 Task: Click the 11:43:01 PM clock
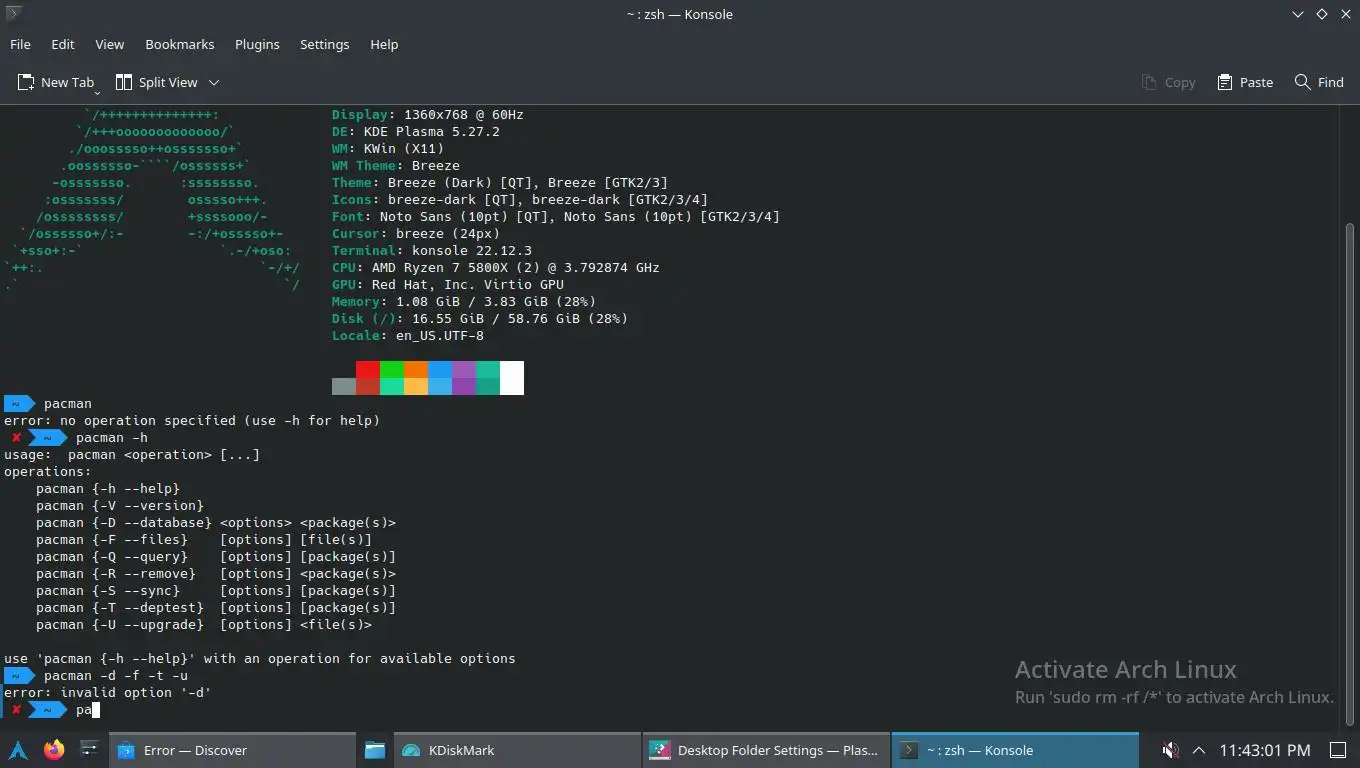tap(1265, 750)
